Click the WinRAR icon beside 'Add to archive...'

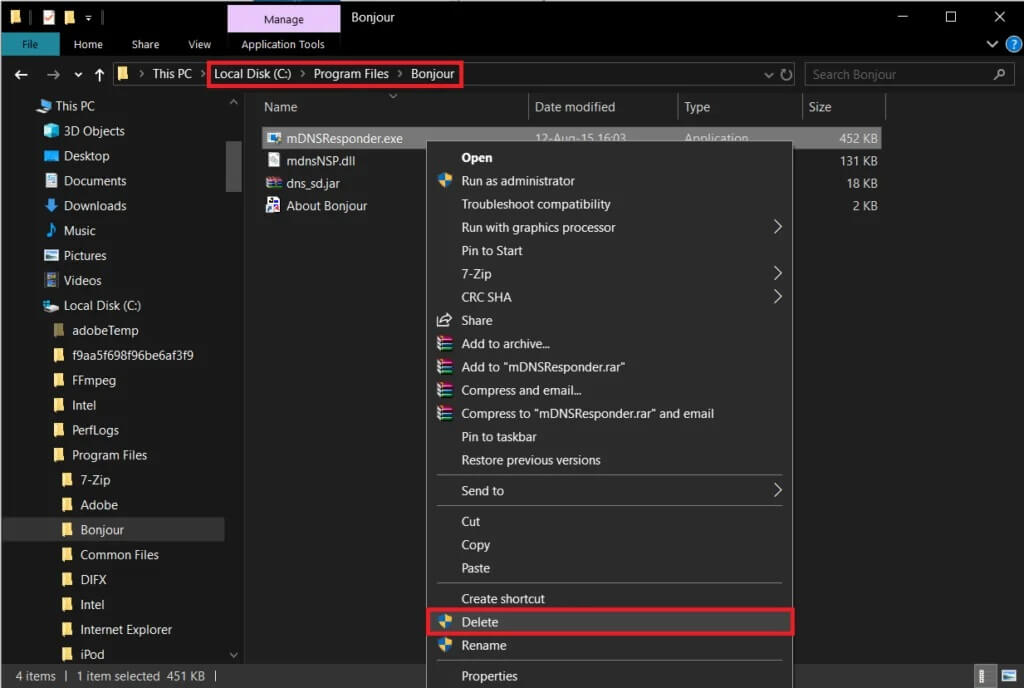pos(446,343)
